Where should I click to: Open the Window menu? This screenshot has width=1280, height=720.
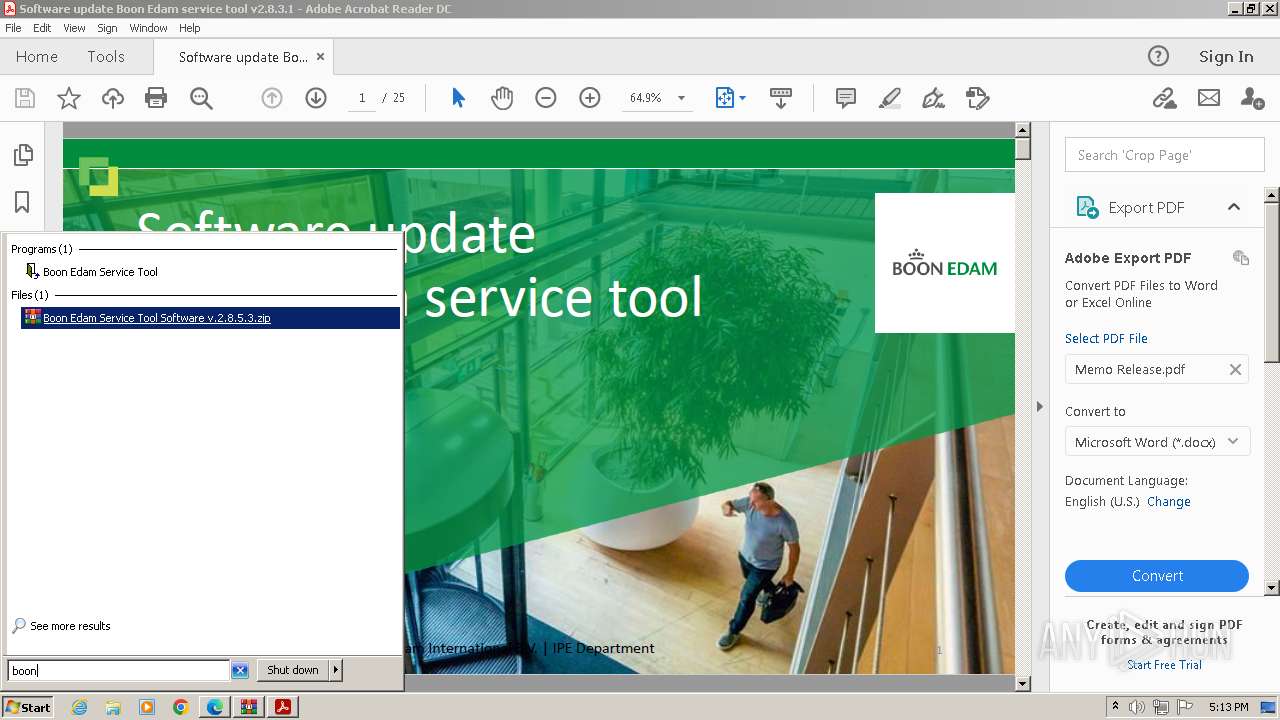148,28
